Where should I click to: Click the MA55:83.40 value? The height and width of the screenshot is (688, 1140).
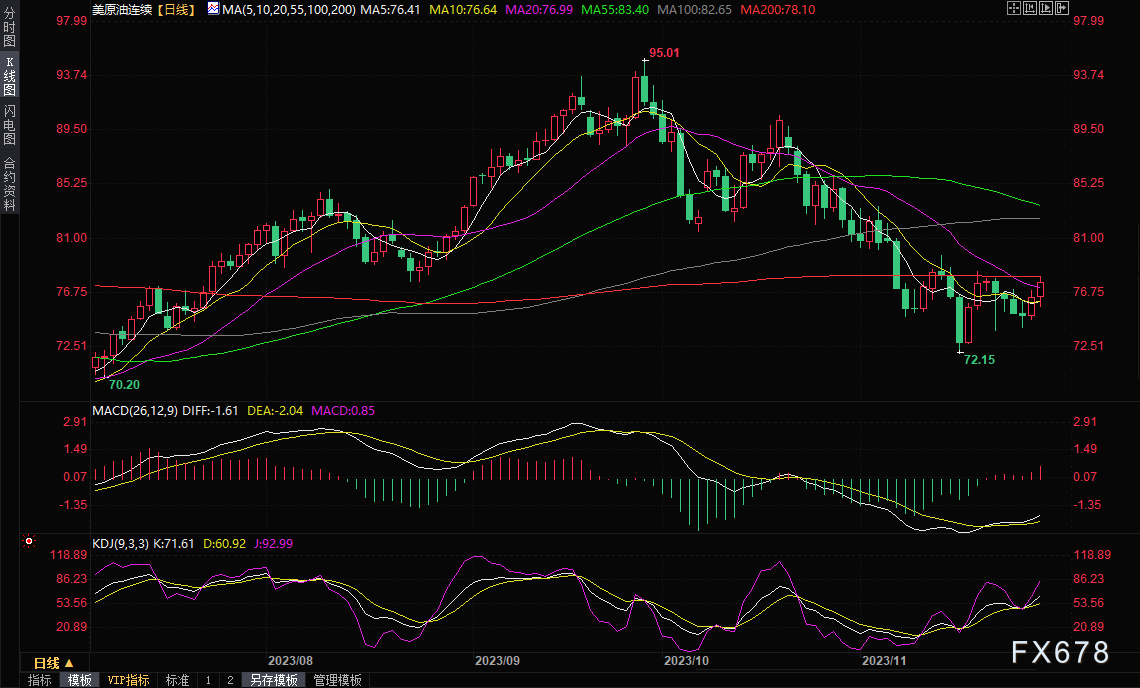(615, 9)
